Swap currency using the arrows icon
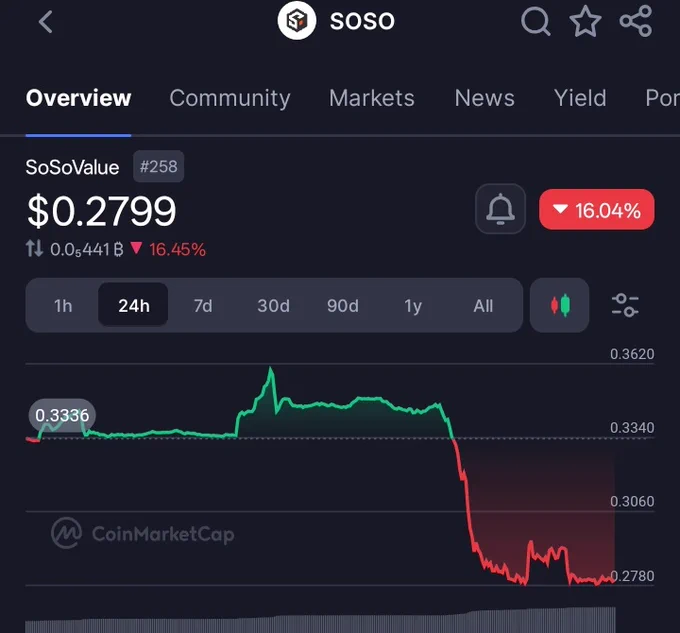 [34, 248]
